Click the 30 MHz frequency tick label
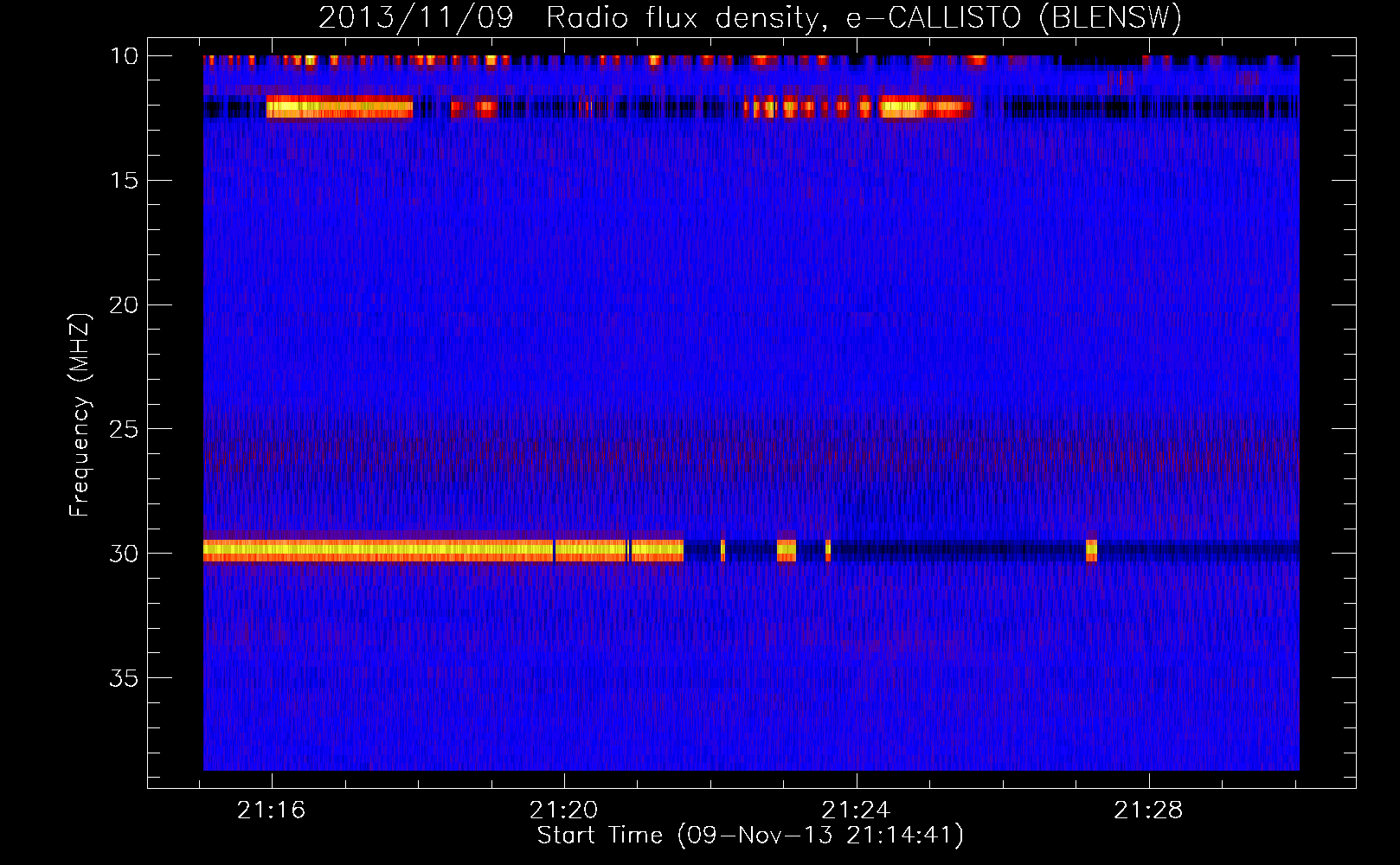1400x865 pixels. coord(124,554)
